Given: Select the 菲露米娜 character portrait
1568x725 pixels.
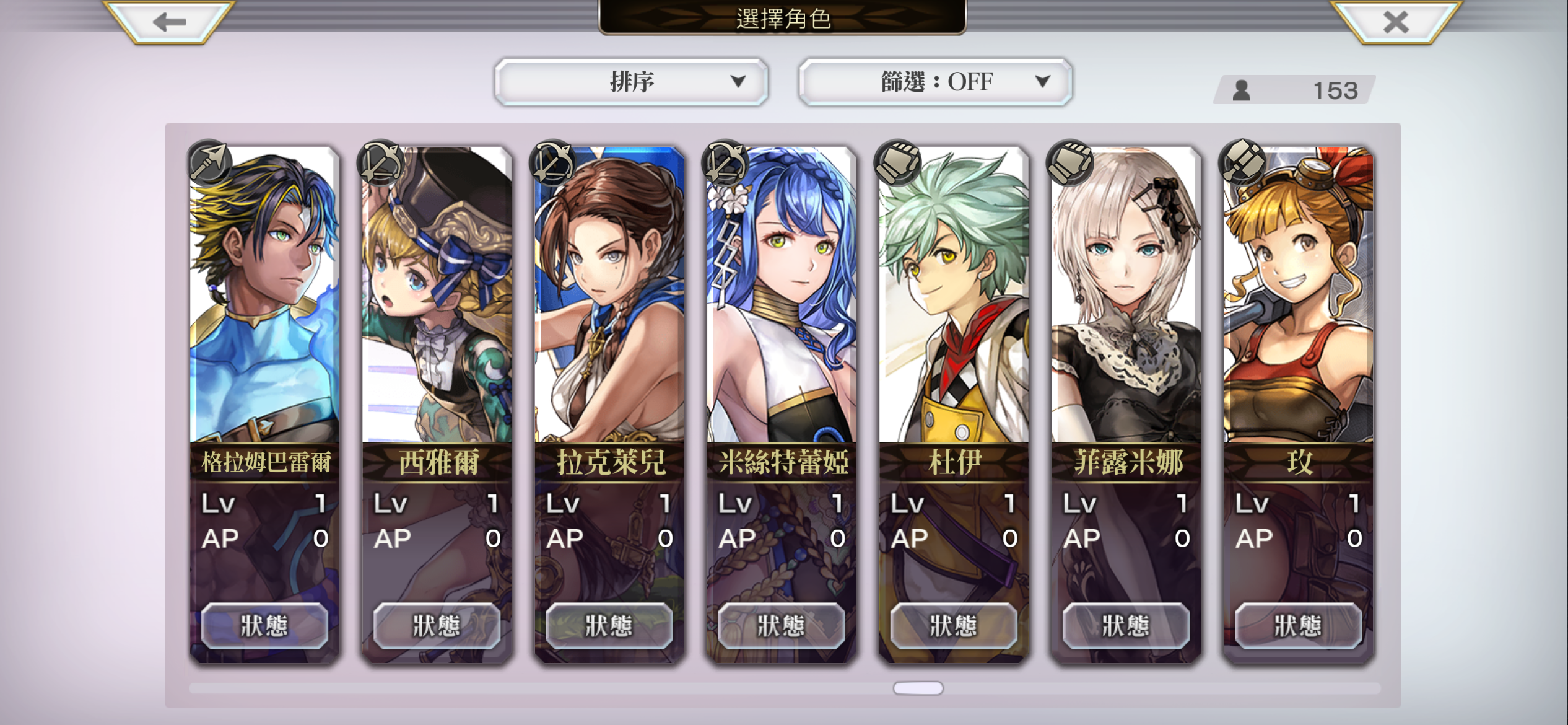Looking at the screenshot, I should click(1126, 294).
